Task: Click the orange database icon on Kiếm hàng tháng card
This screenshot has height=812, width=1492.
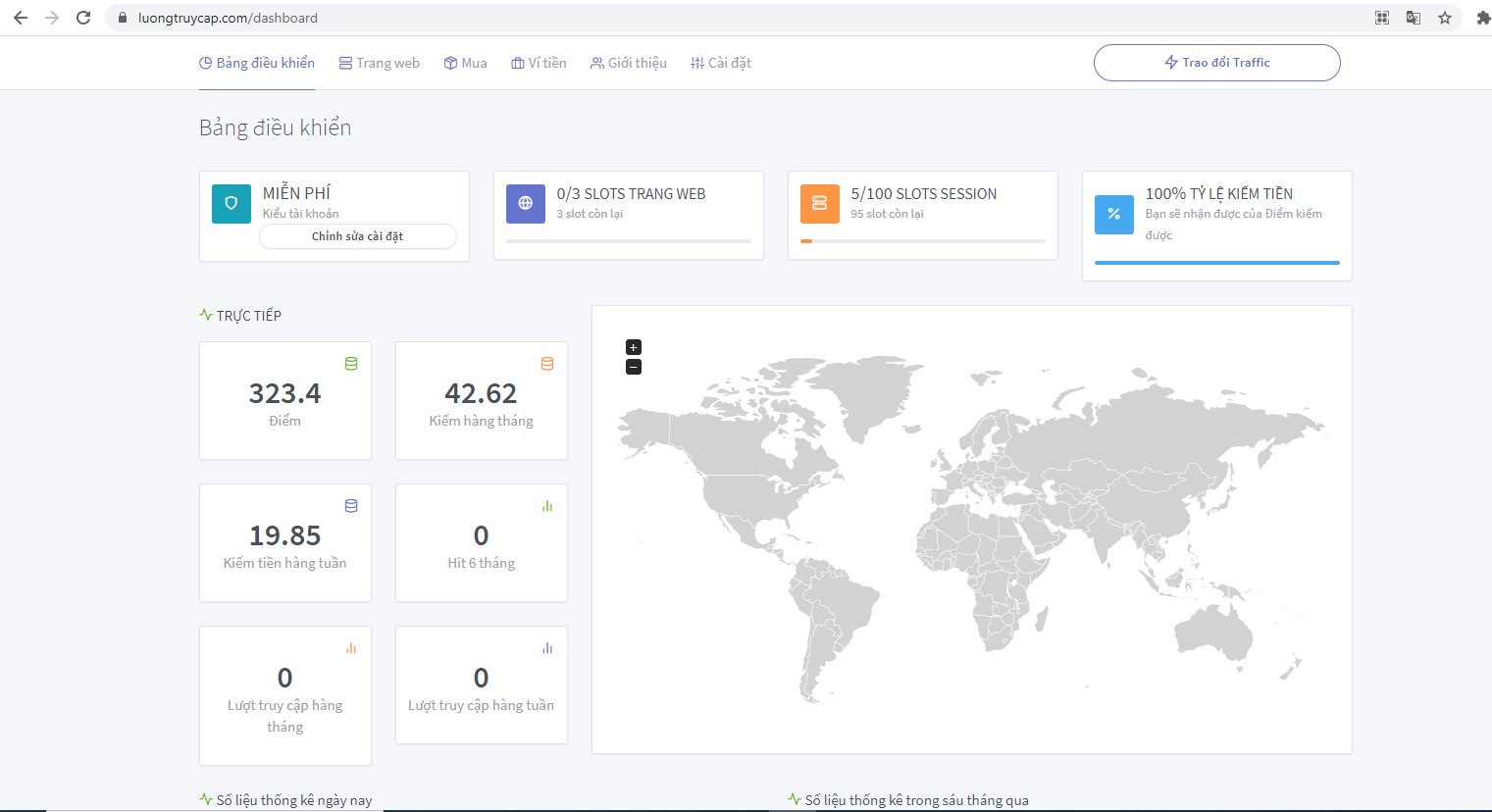Action: pos(547,364)
